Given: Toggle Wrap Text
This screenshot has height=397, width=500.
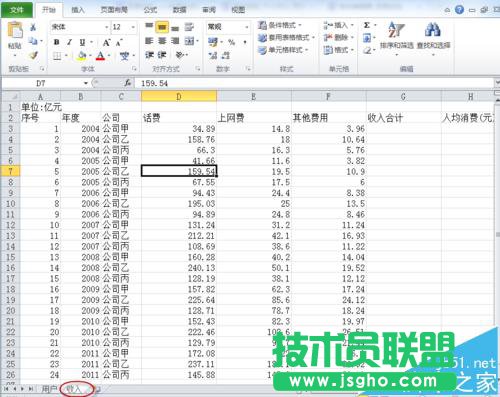Looking at the screenshot, I should [x=189, y=27].
